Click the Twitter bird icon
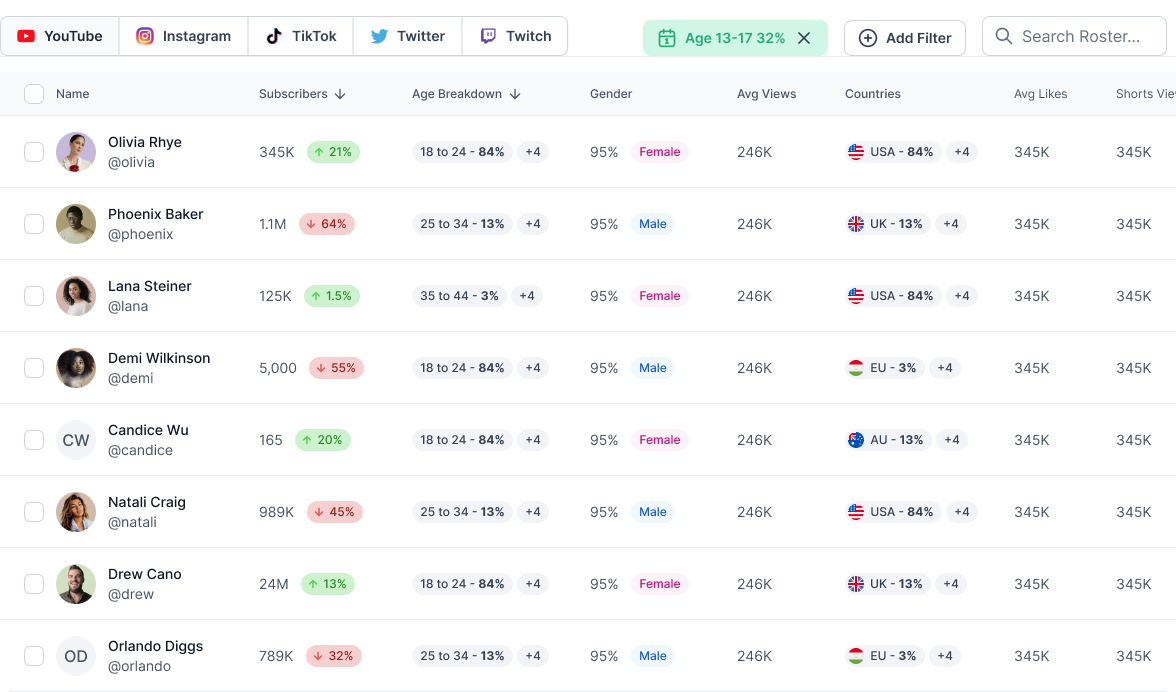1176x692 pixels. point(379,36)
